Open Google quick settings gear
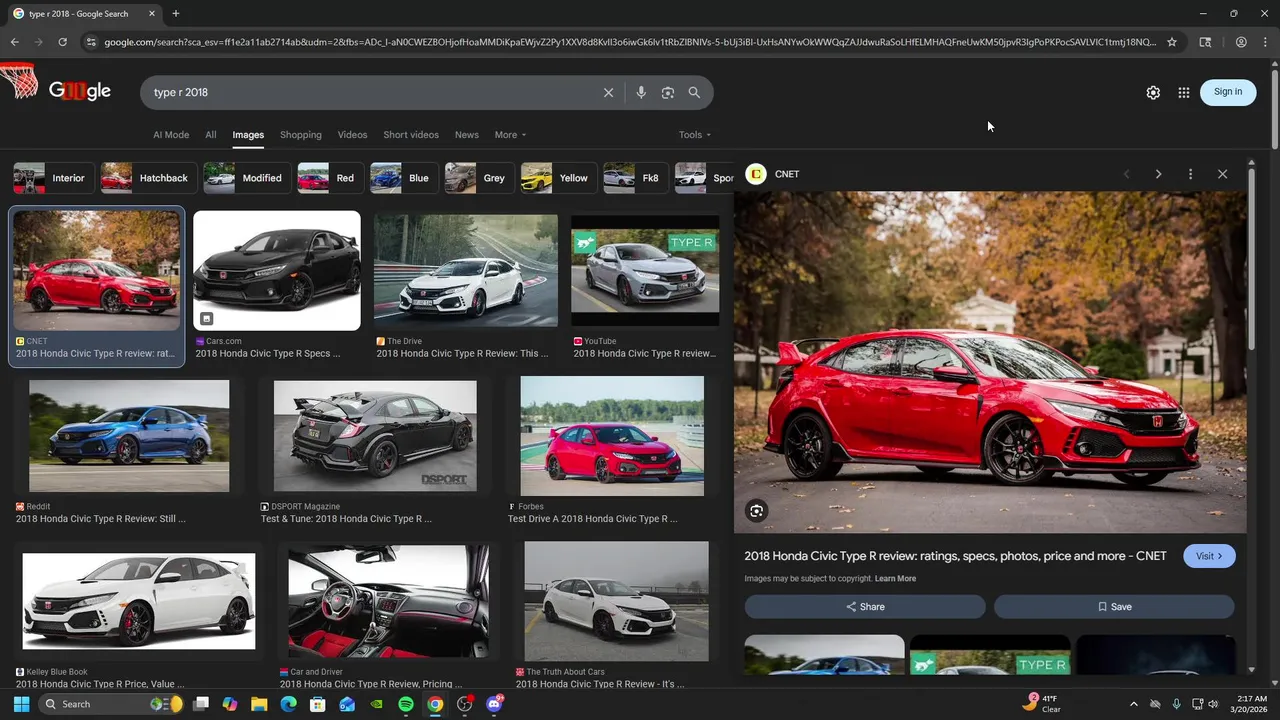Viewport: 1280px width, 720px height. [x=1153, y=92]
